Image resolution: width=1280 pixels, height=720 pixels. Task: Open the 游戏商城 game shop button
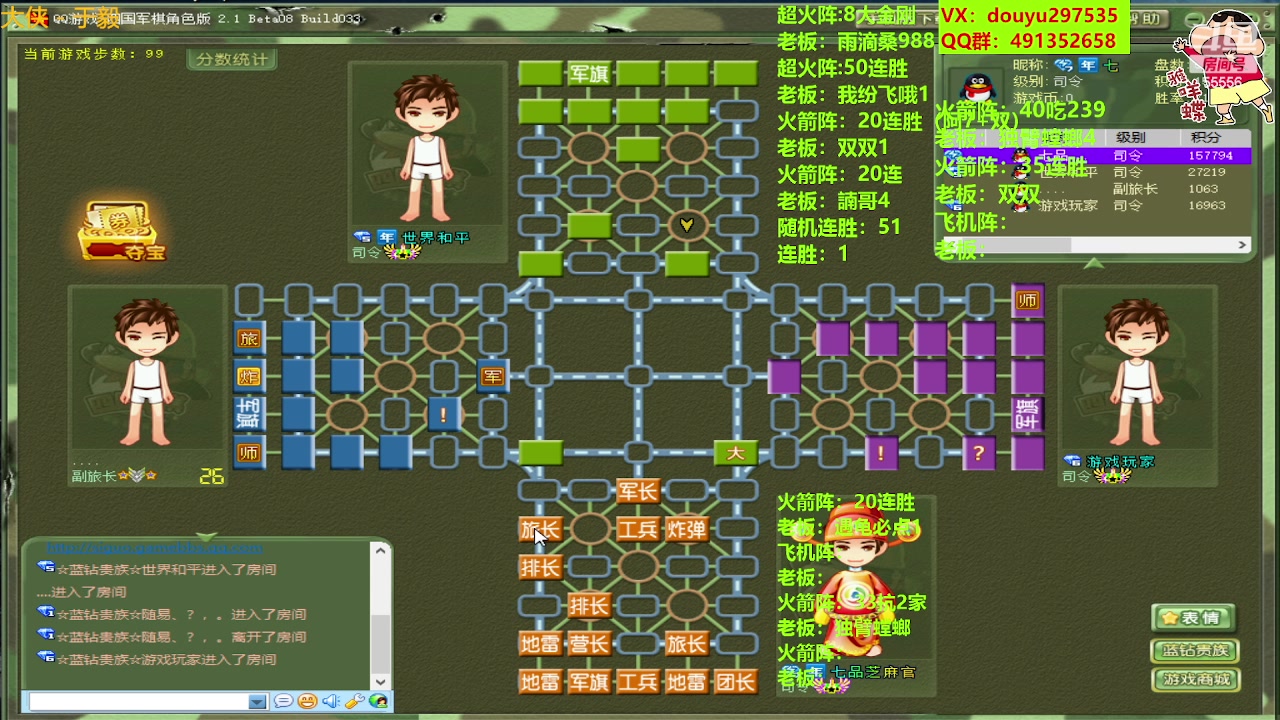pos(1196,680)
